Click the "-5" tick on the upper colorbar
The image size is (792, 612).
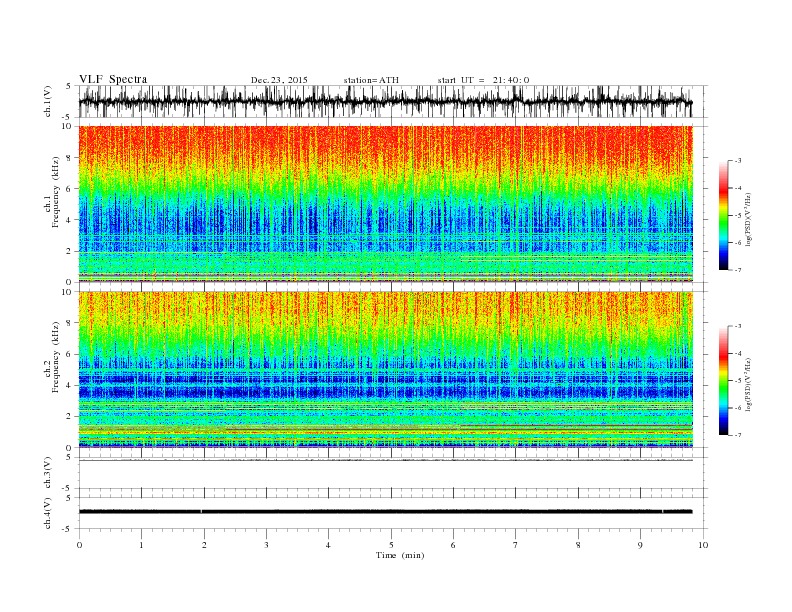738,216
